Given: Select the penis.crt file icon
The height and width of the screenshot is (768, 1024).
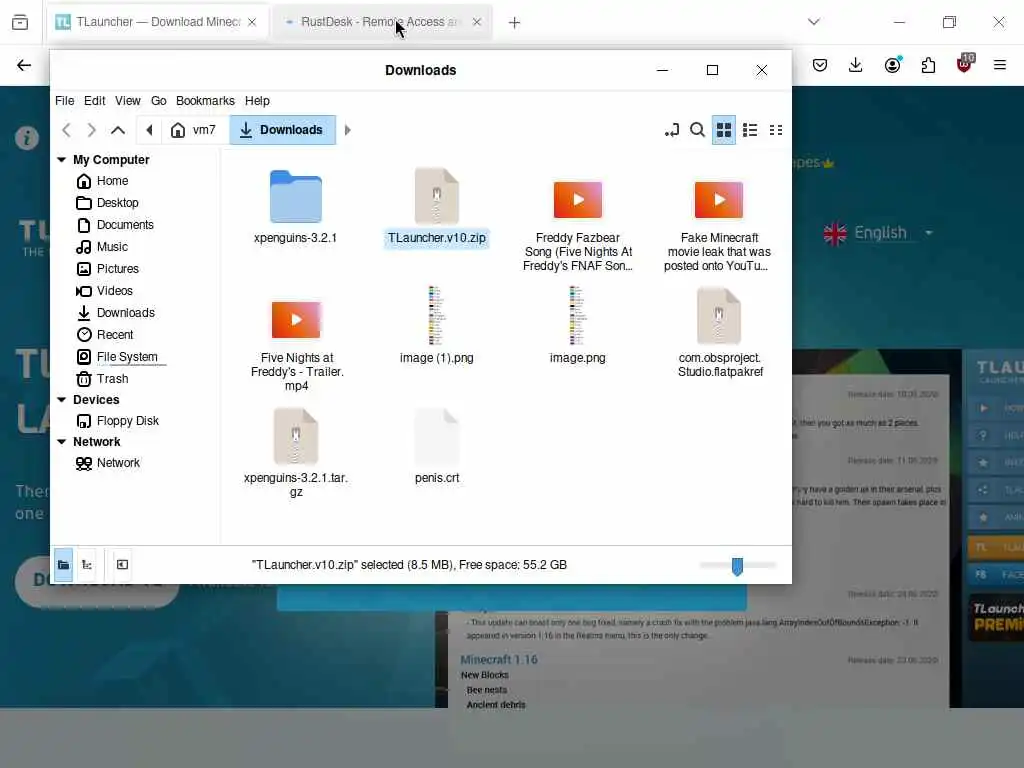Looking at the screenshot, I should (436, 436).
